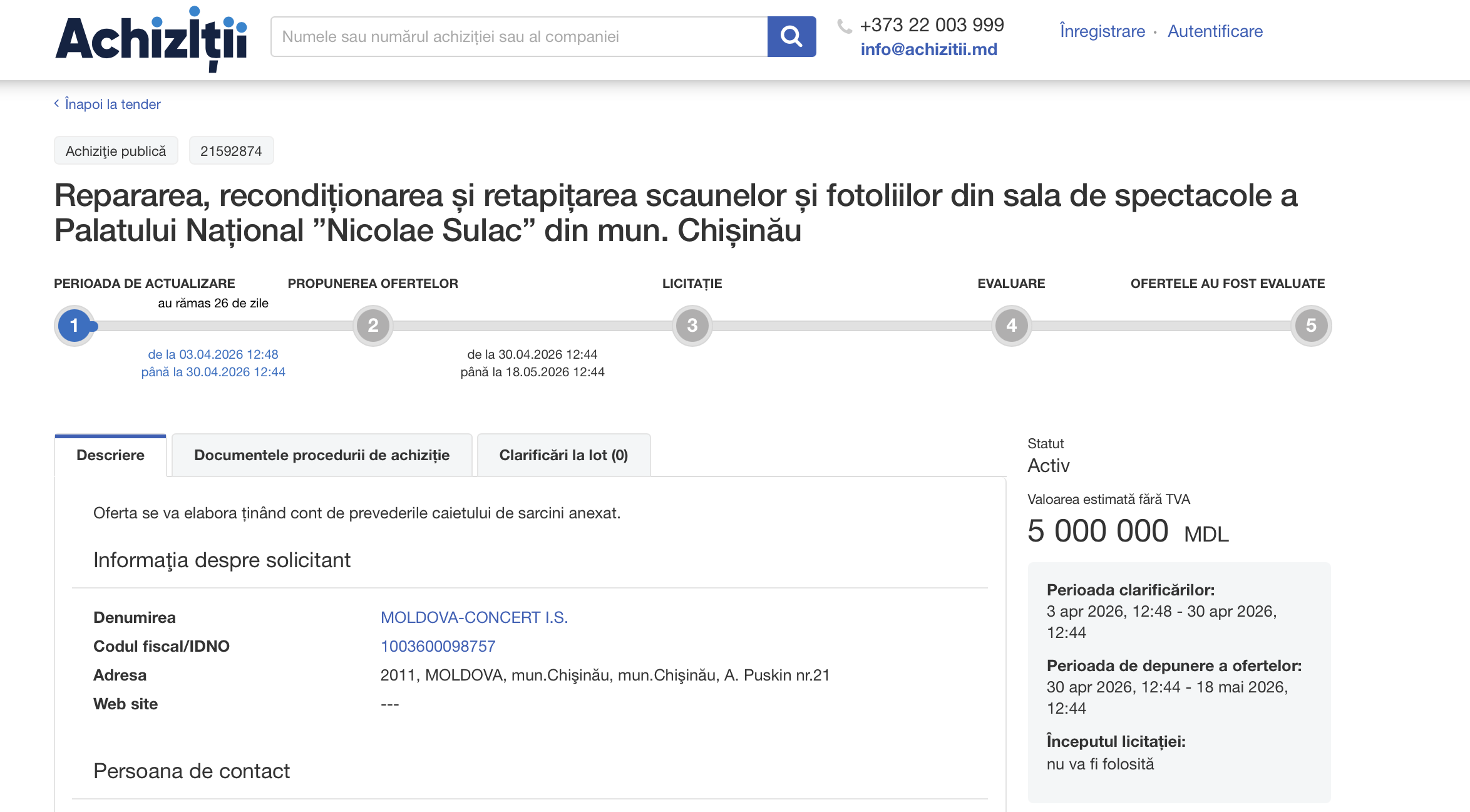This screenshot has height=812, width=1470.
Task: Open the MOLDOVA-CONCERT I.S. company link
Action: pyautogui.click(x=474, y=617)
